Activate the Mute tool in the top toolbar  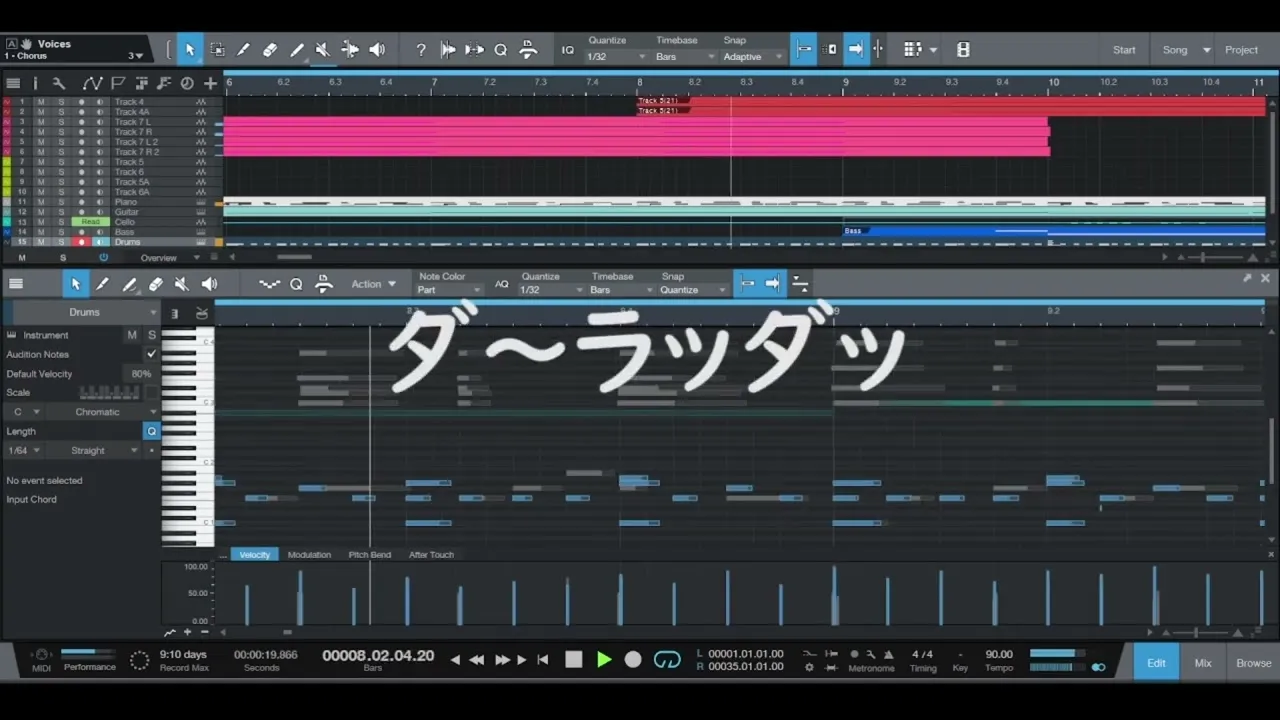323,49
